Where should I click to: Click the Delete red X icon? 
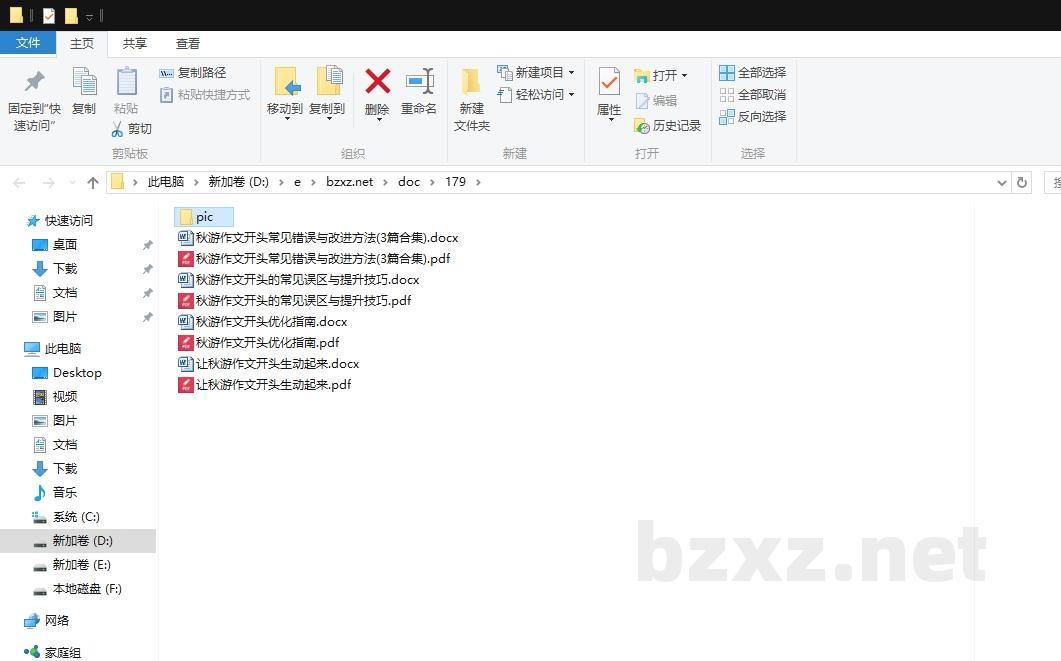tap(377, 81)
